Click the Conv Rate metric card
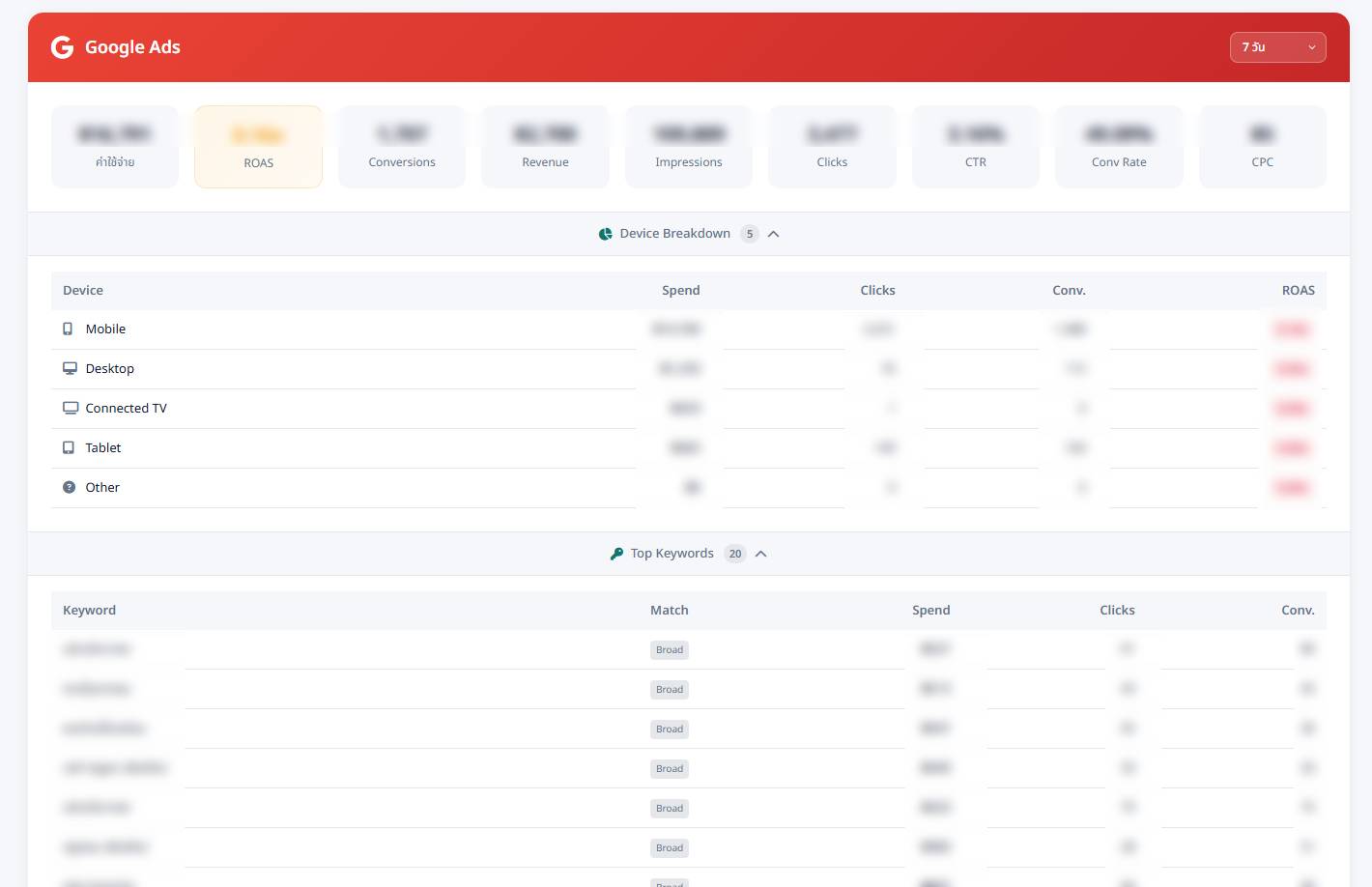 [x=1119, y=147]
